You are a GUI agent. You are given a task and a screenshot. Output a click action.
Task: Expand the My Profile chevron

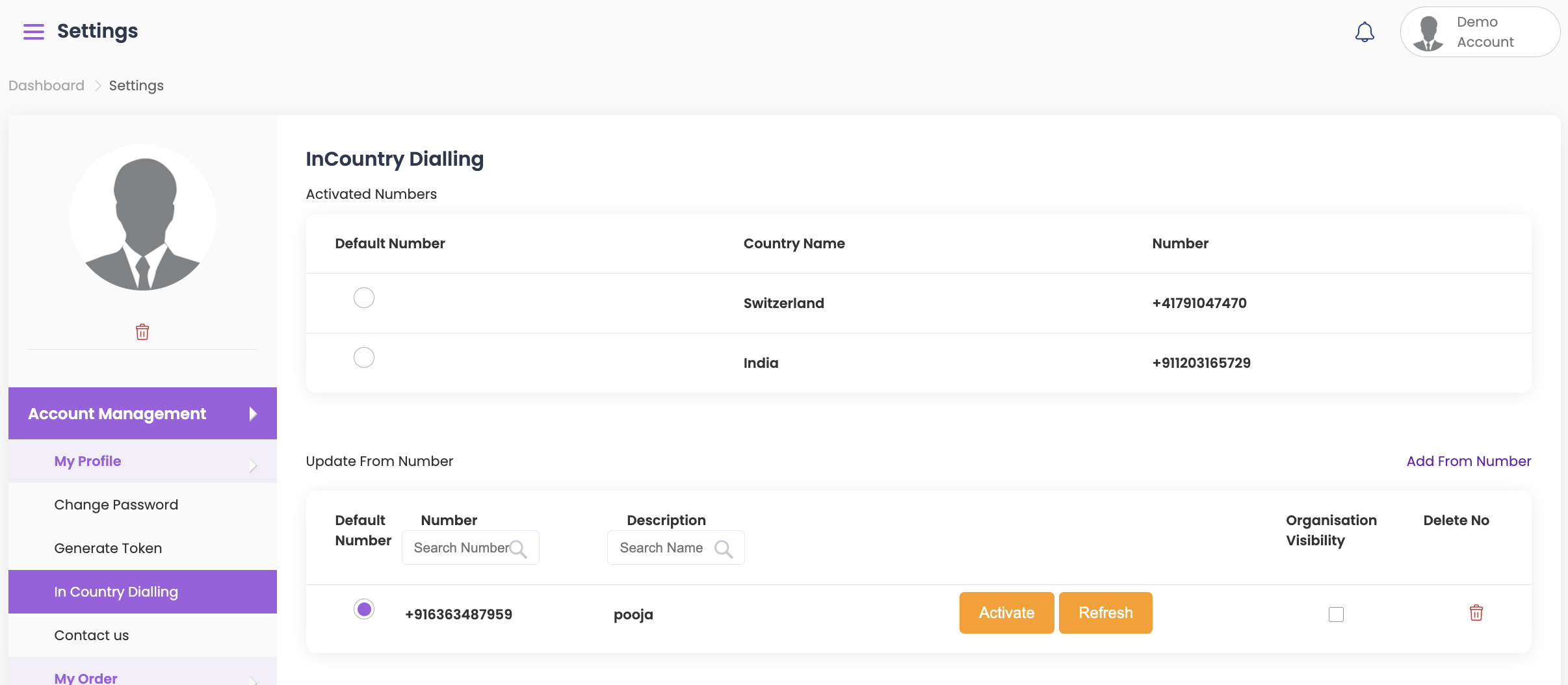(x=253, y=465)
